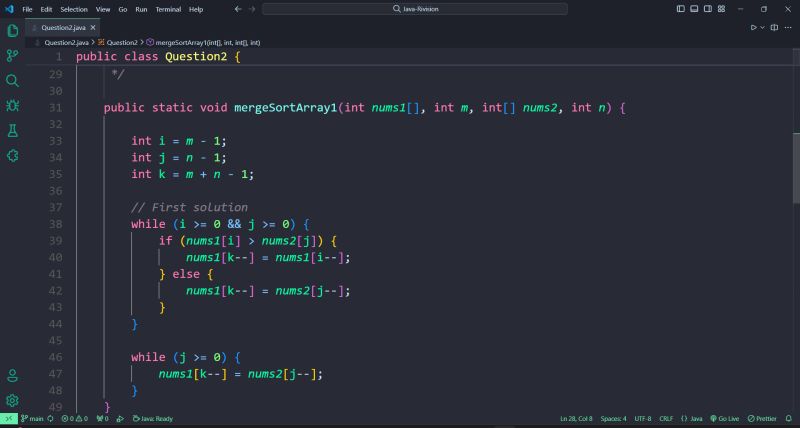Synchronize changes icon beside main branch
Screen dimensions: 800x428
pos(50,419)
